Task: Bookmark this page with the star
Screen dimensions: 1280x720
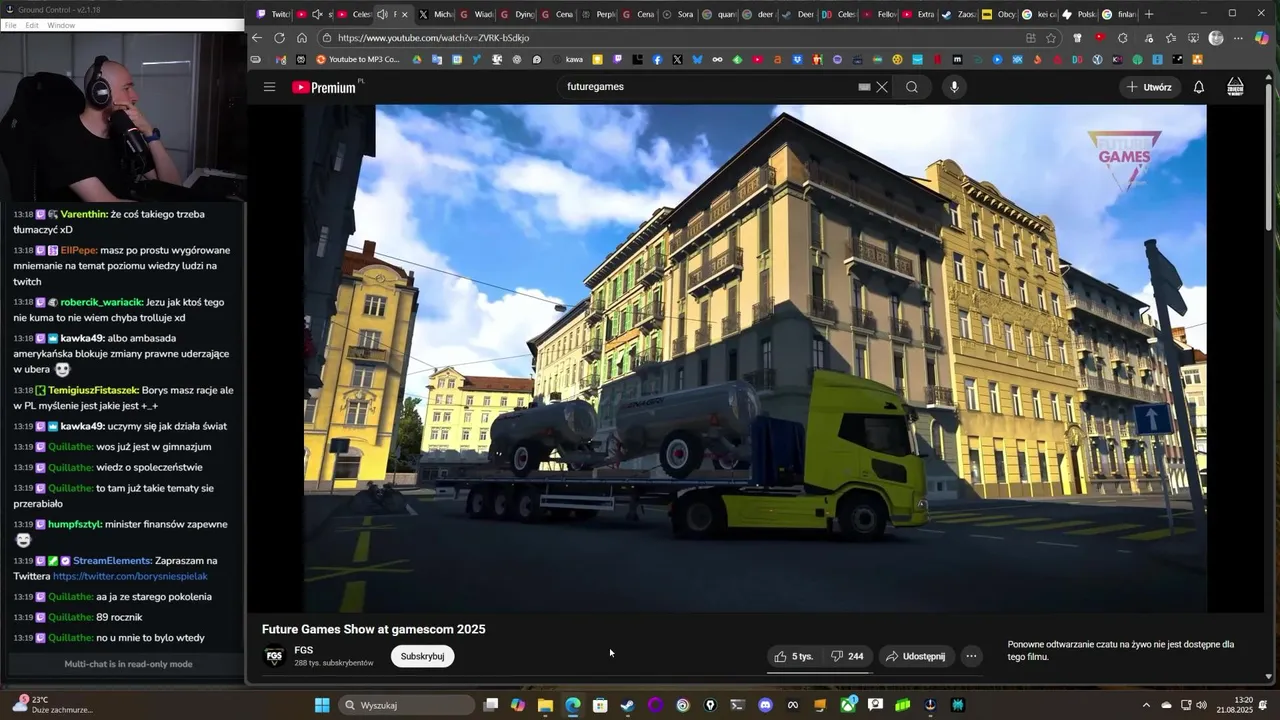Action: pyautogui.click(x=1051, y=38)
